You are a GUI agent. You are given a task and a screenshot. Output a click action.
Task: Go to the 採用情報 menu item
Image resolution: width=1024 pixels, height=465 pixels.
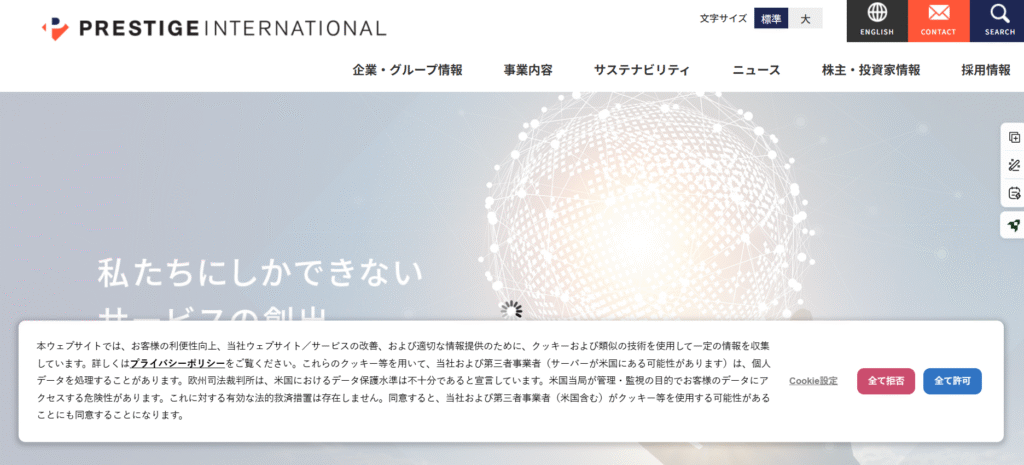[x=985, y=70]
